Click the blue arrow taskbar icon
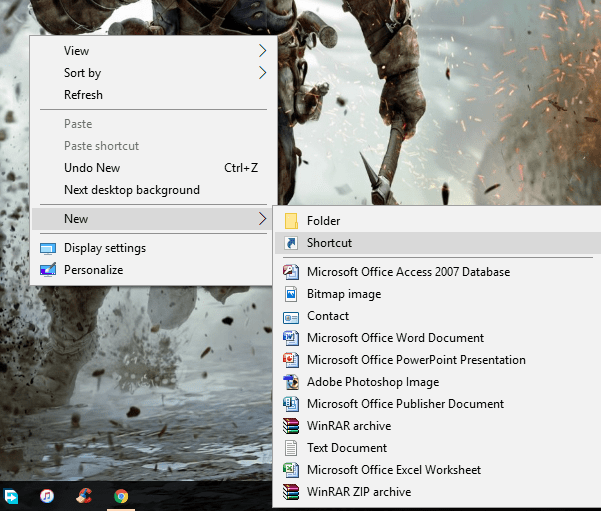 click(10, 496)
